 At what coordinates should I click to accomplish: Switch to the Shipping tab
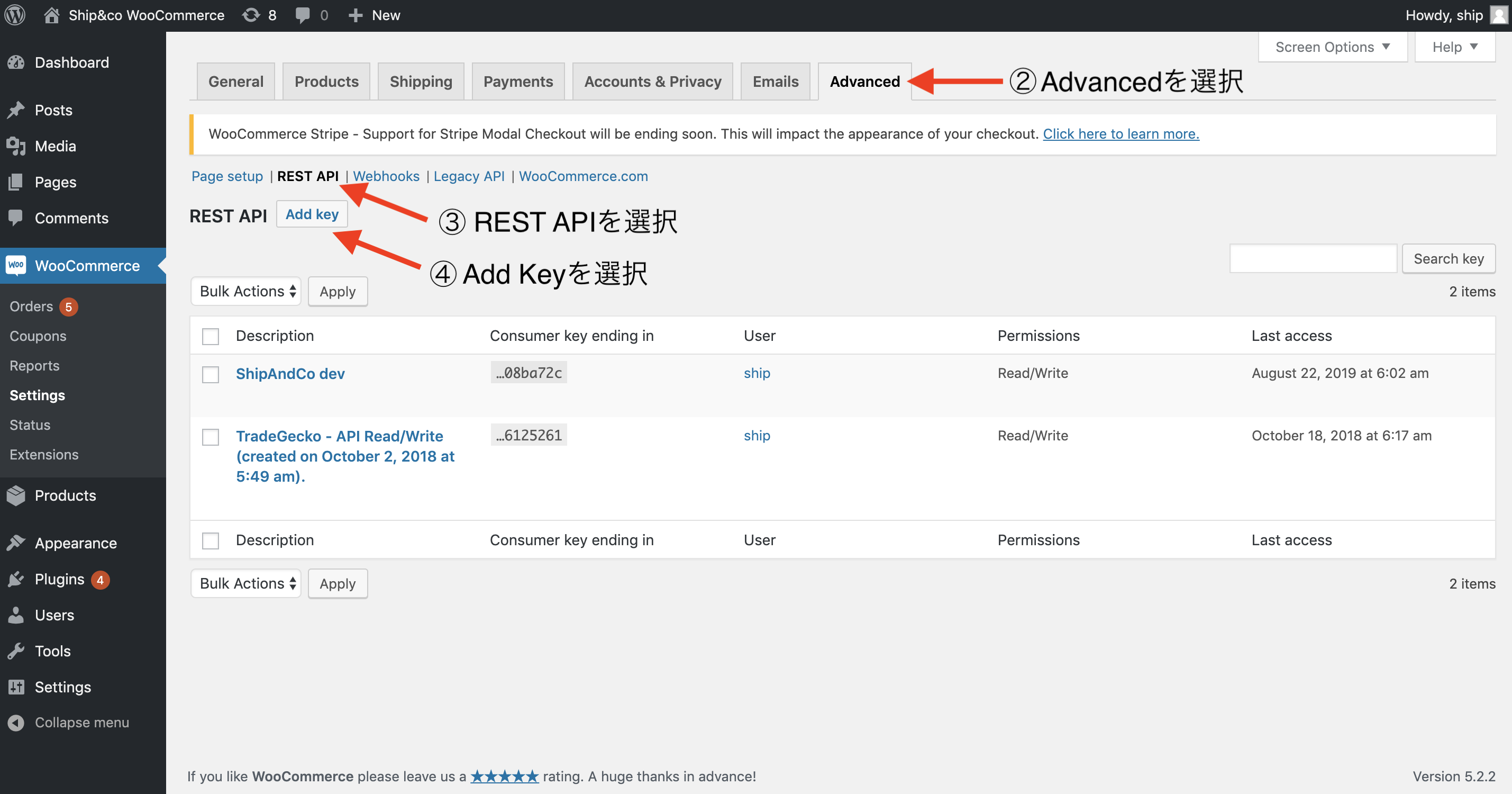tap(421, 81)
